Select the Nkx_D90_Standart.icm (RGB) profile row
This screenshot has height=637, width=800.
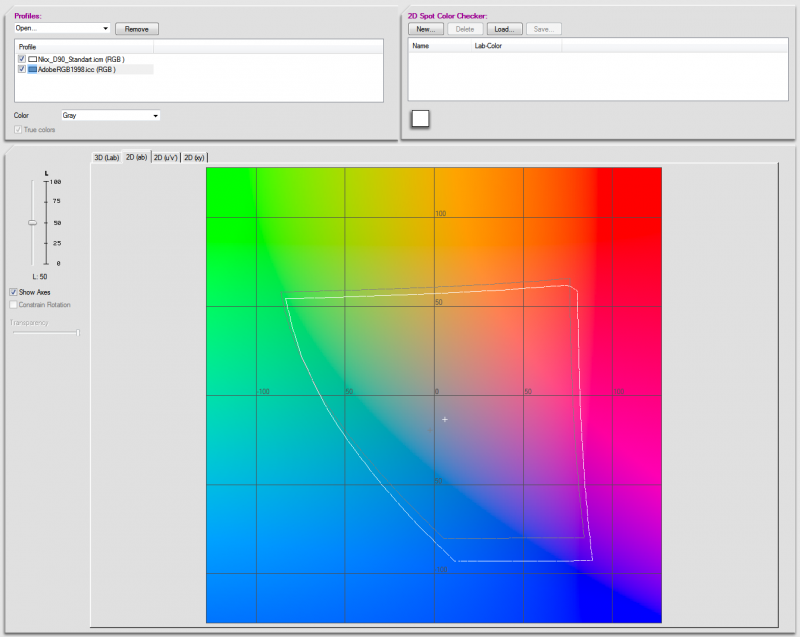(85, 59)
